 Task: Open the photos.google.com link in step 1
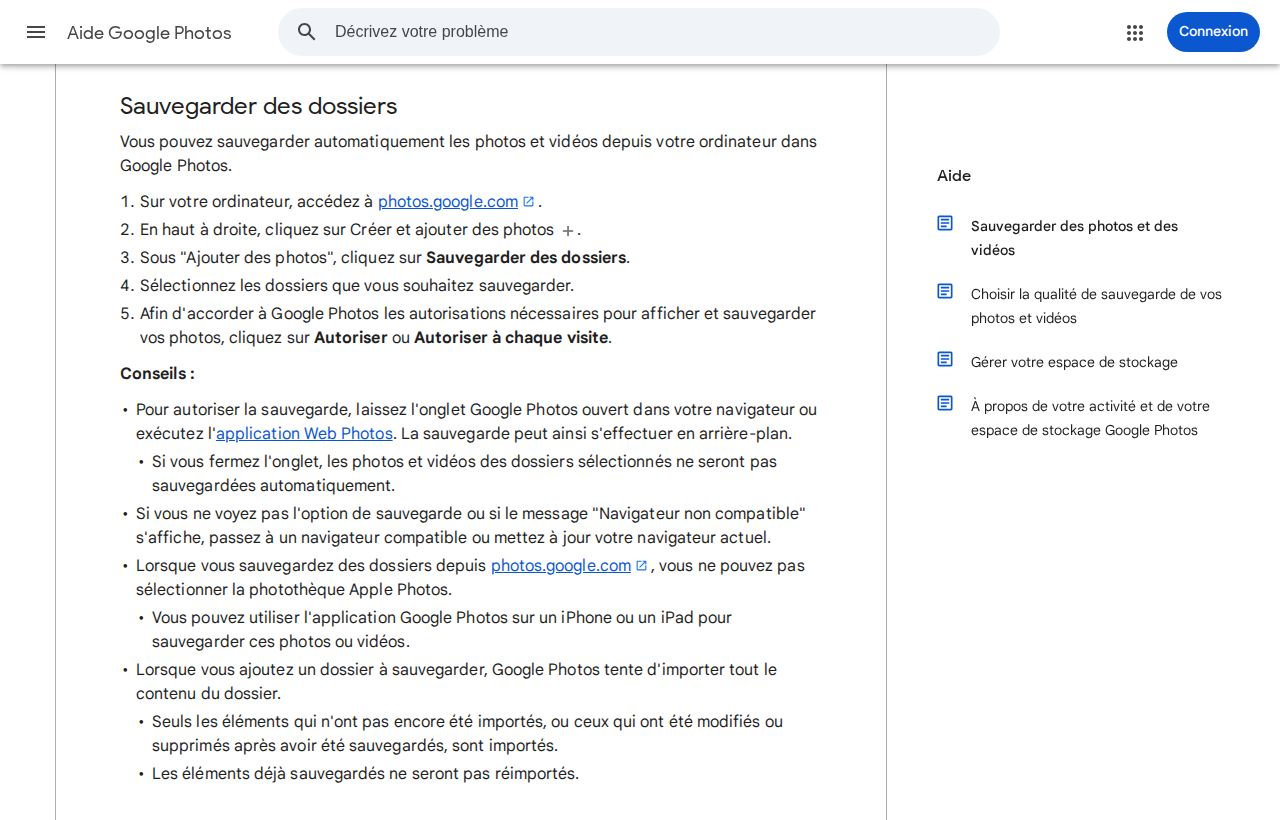[448, 202]
